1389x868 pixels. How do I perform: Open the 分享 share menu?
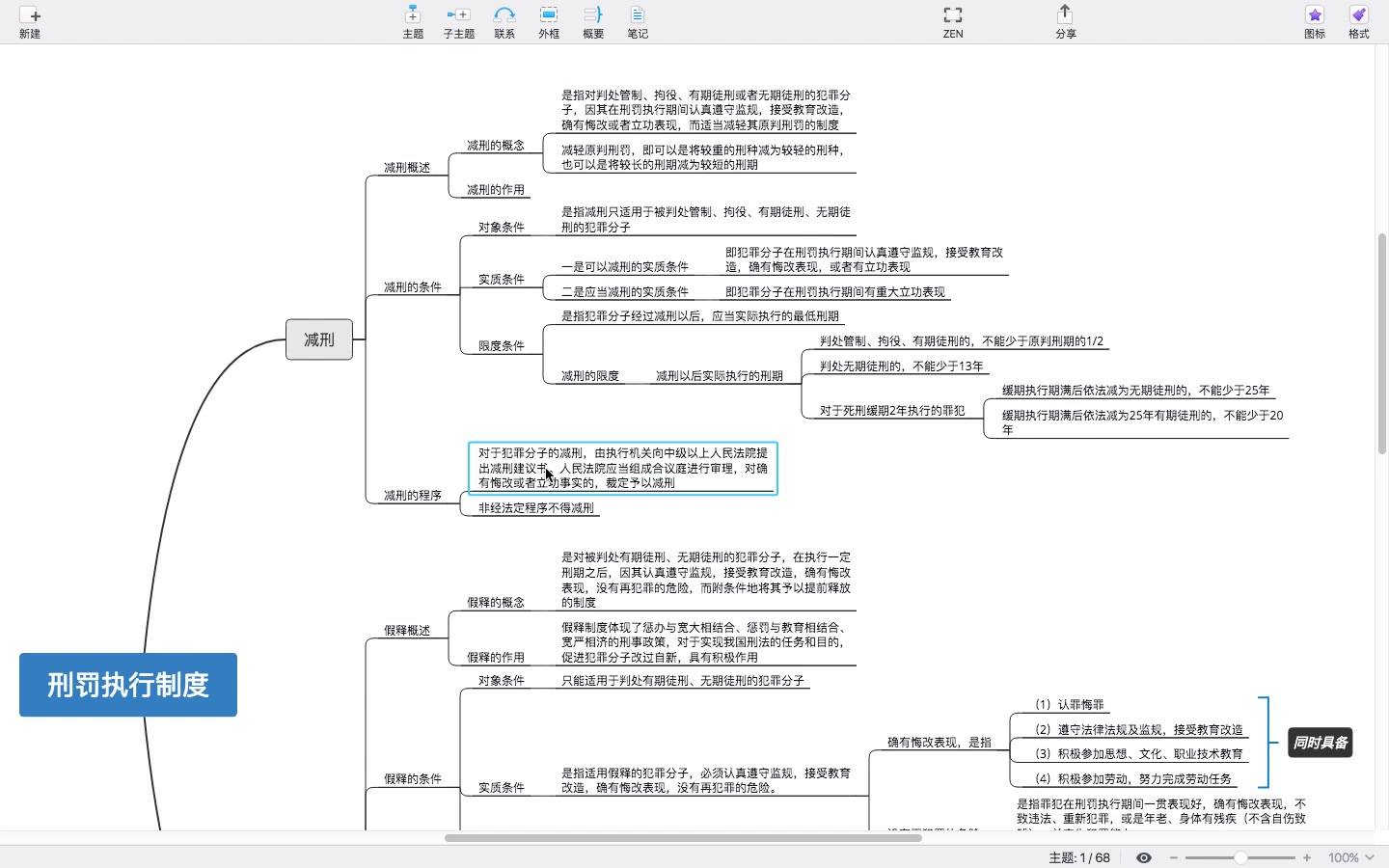(1065, 22)
